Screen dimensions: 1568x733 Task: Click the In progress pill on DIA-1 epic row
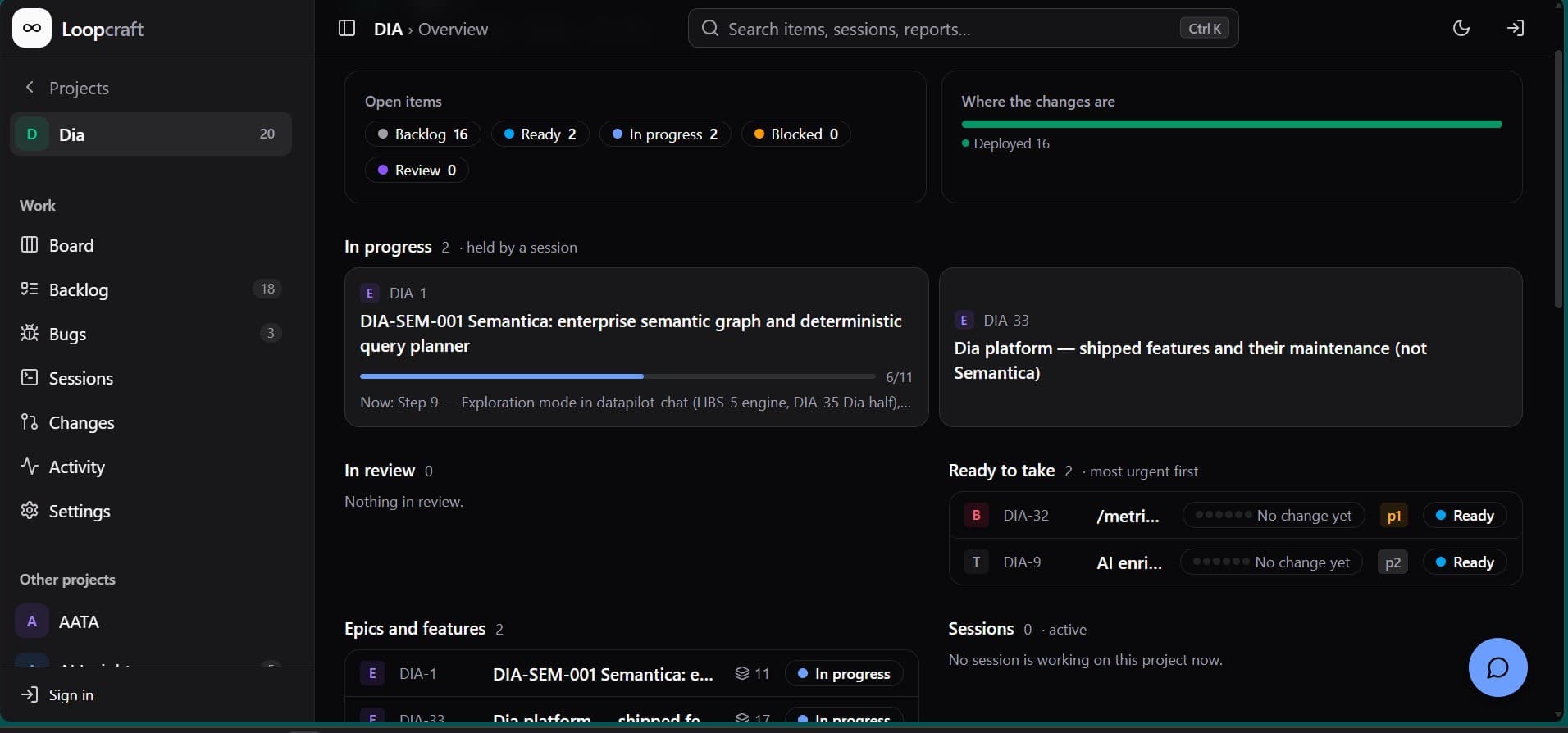point(844,673)
